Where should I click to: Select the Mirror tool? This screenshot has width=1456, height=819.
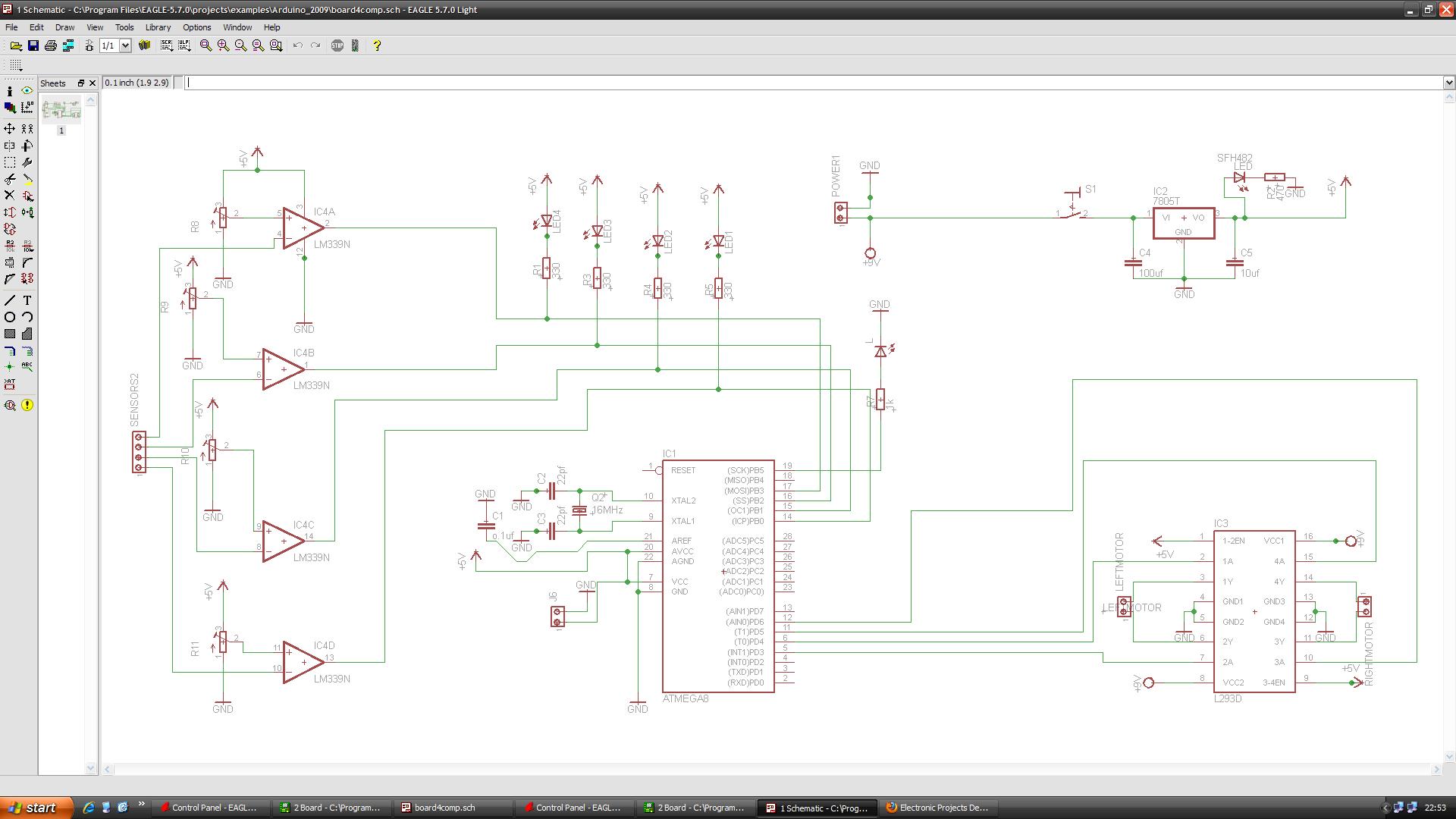10,146
